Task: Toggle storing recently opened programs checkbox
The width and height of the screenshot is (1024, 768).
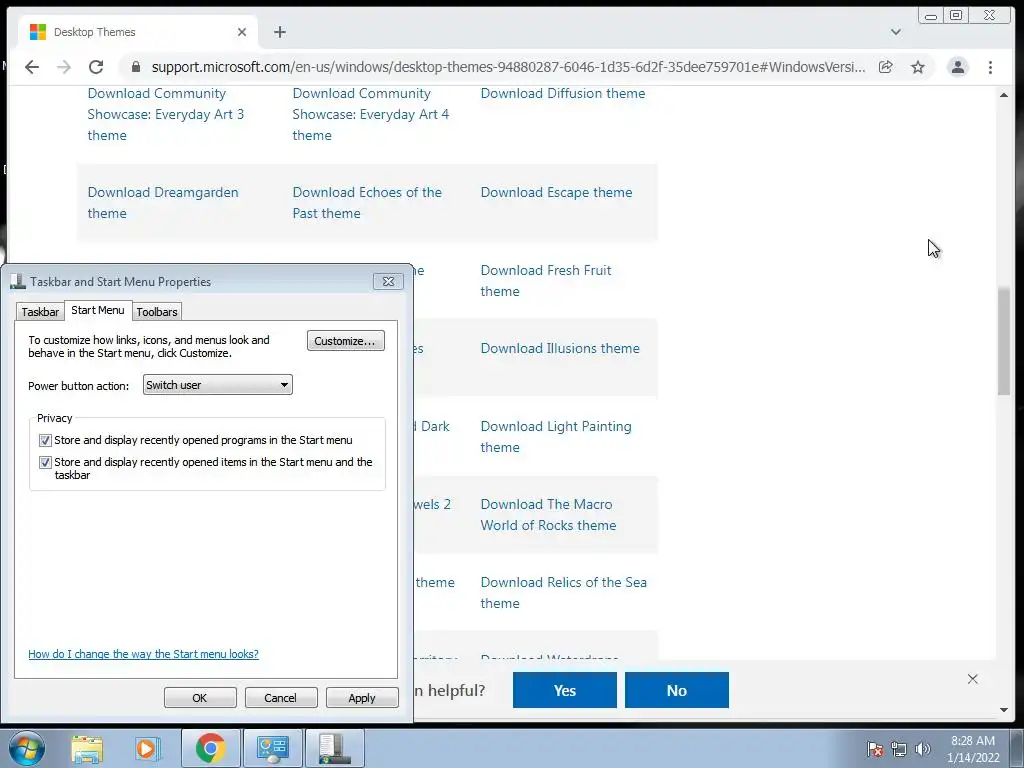Action: pos(45,441)
